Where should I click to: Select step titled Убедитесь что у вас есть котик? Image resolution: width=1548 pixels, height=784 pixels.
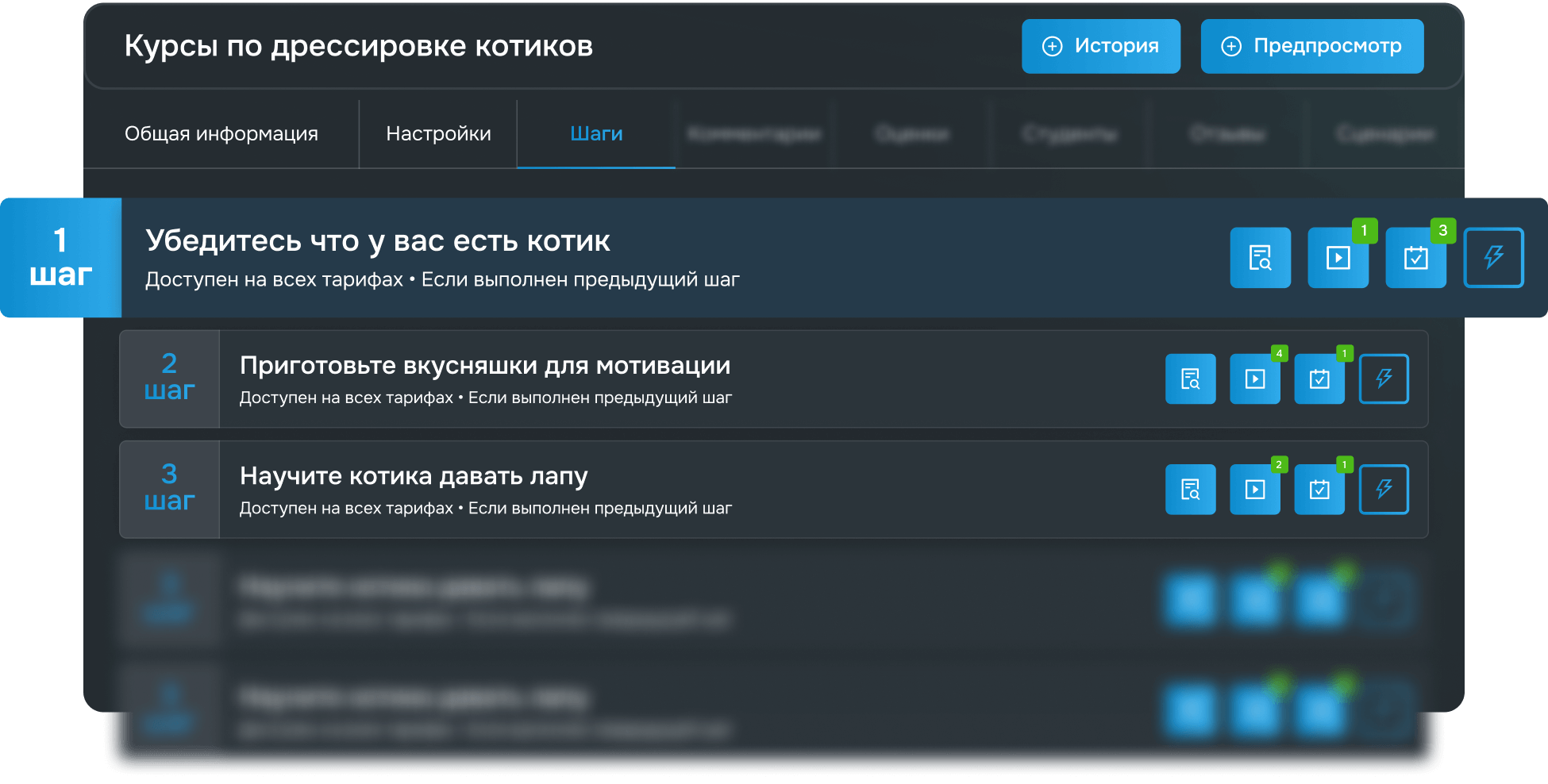(378, 241)
